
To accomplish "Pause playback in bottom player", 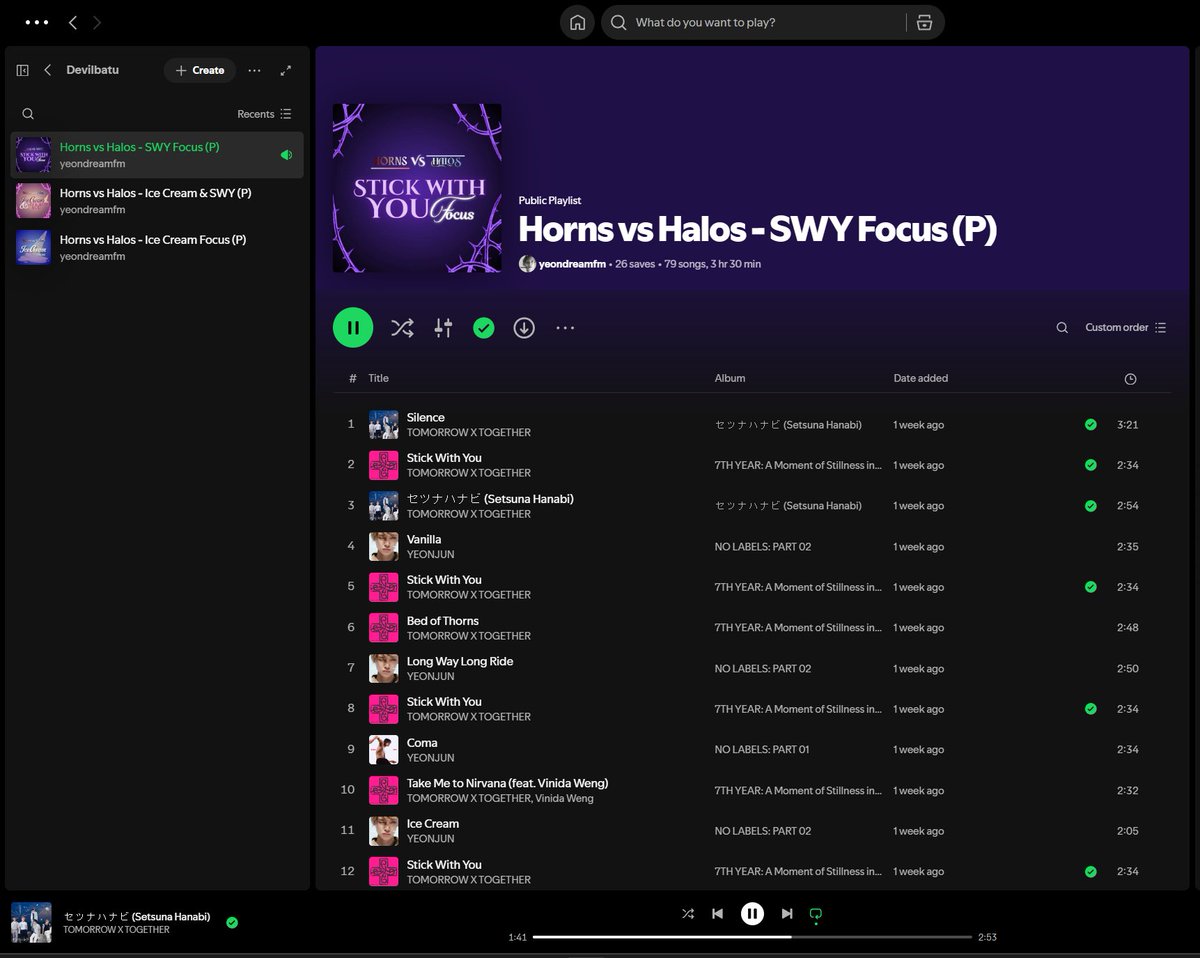I will (752, 913).
